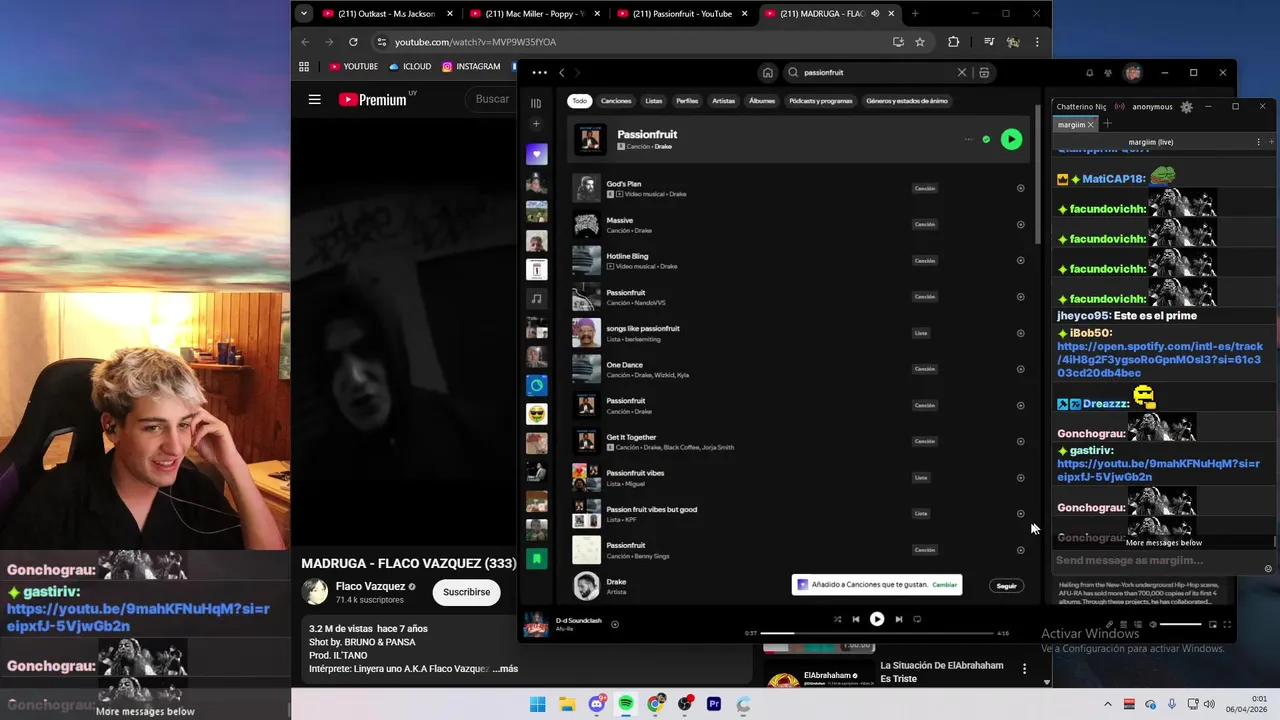
Task: Open Spotify miniplayer icon
Action: [x=1213, y=625]
